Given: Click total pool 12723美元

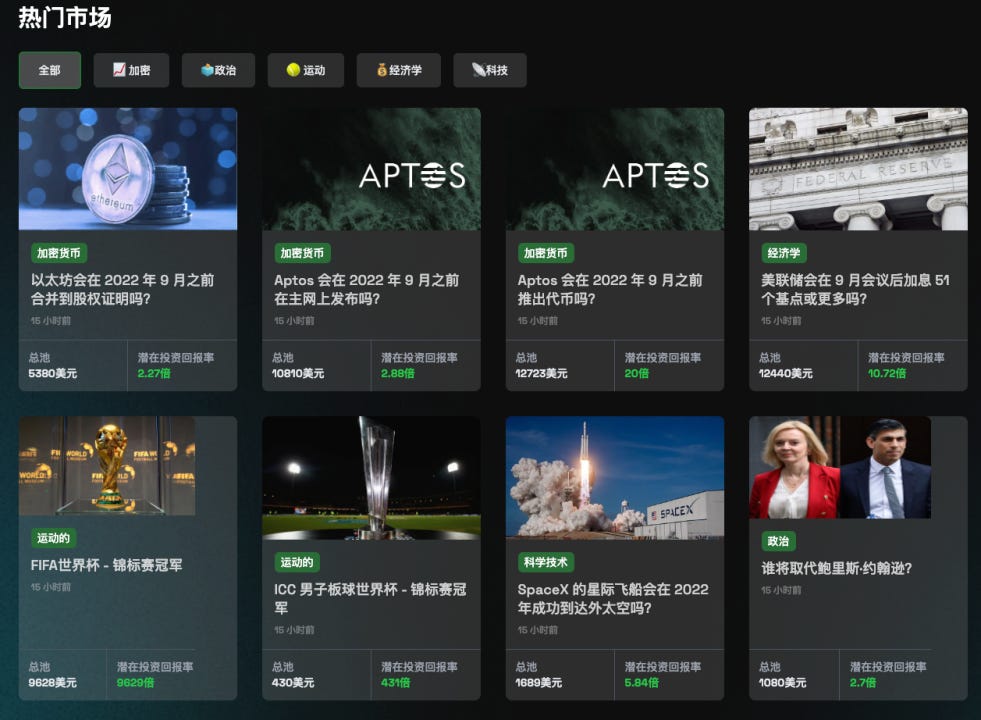Looking at the screenshot, I should (541, 373).
